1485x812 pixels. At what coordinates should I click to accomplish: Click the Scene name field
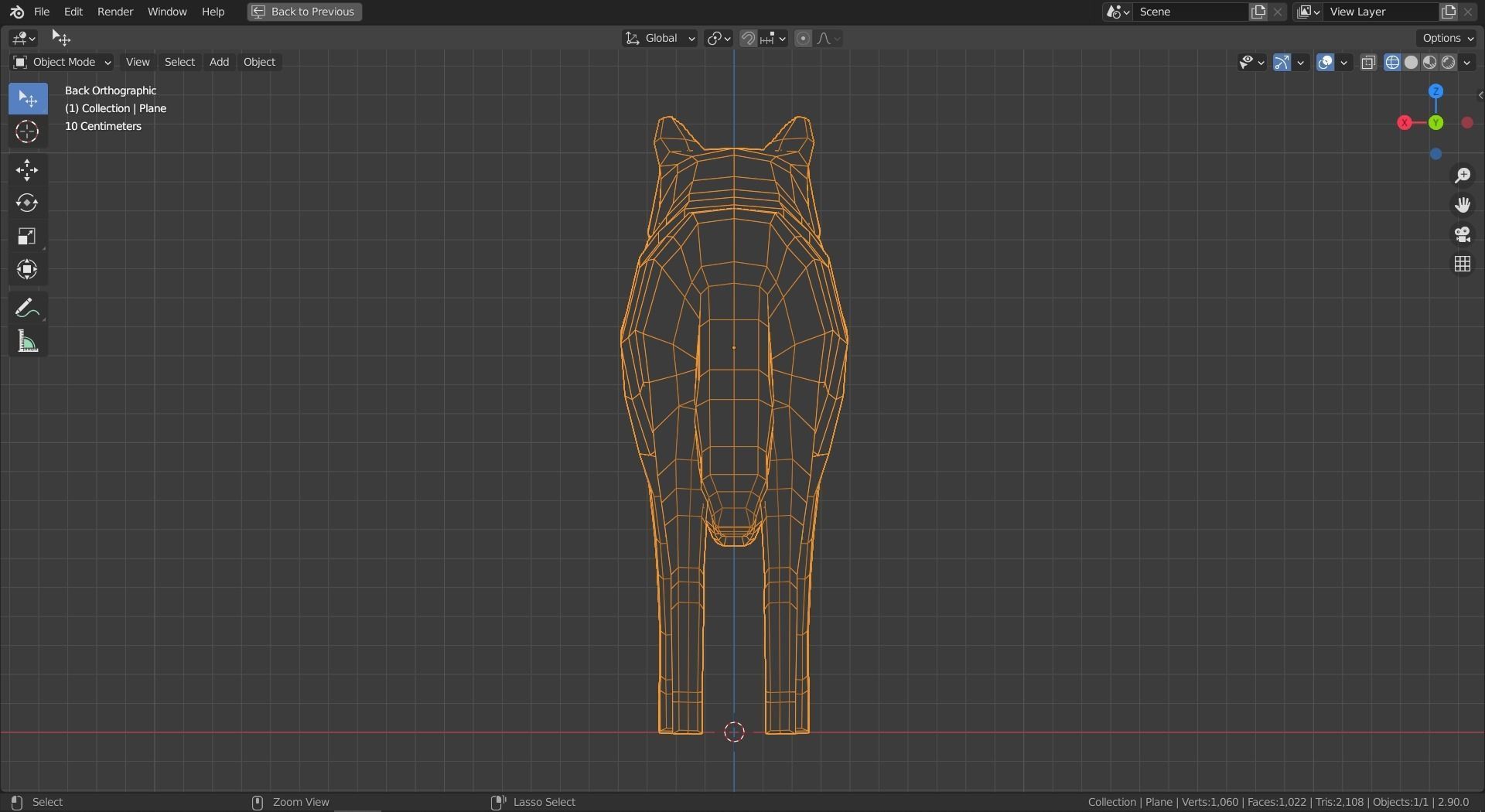pyautogui.click(x=1190, y=12)
